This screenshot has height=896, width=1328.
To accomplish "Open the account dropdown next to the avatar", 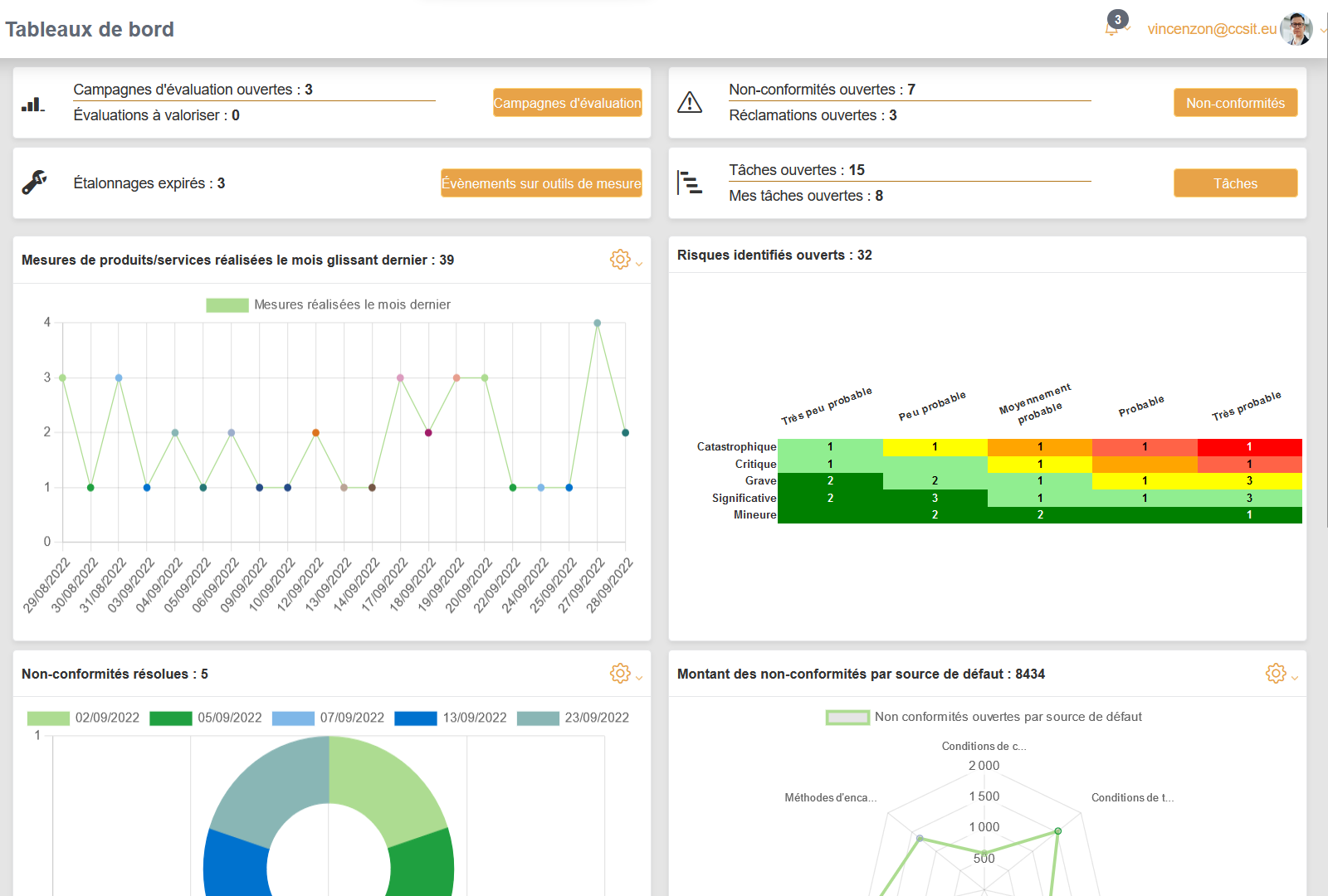I will 1320,29.
